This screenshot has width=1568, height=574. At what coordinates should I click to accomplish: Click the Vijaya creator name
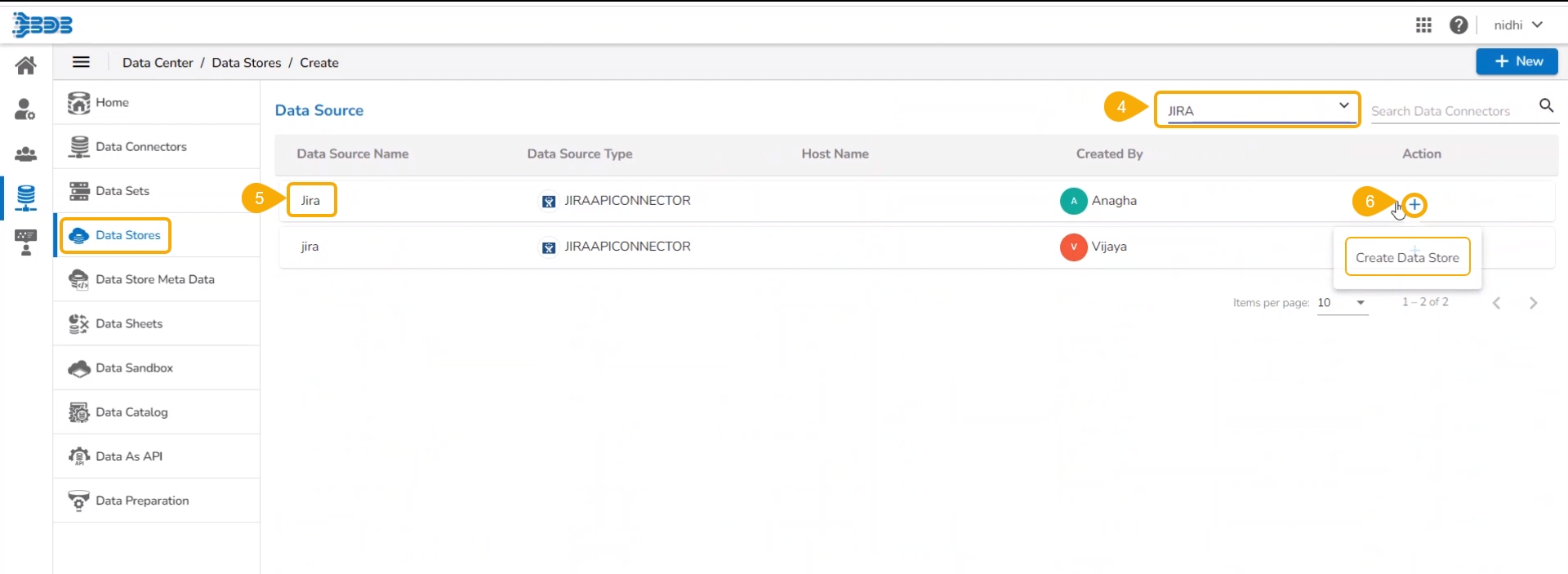click(1109, 247)
